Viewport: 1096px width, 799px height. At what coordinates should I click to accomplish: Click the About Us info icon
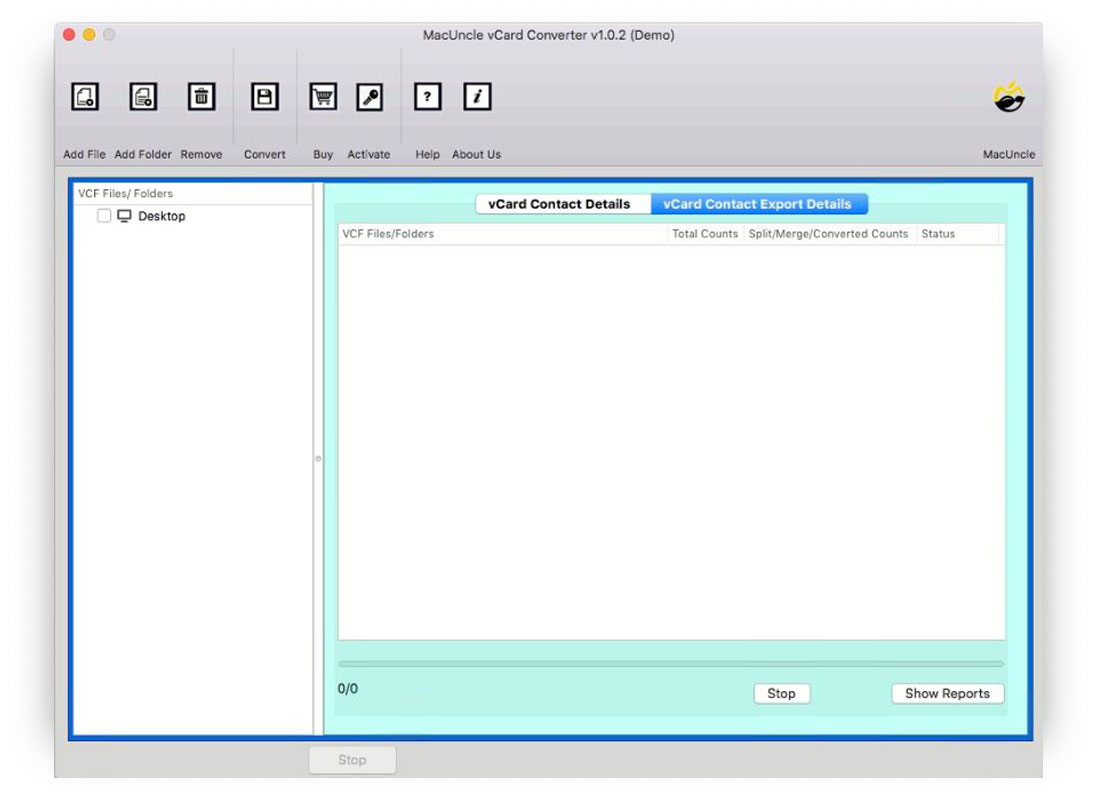[476, 96]
